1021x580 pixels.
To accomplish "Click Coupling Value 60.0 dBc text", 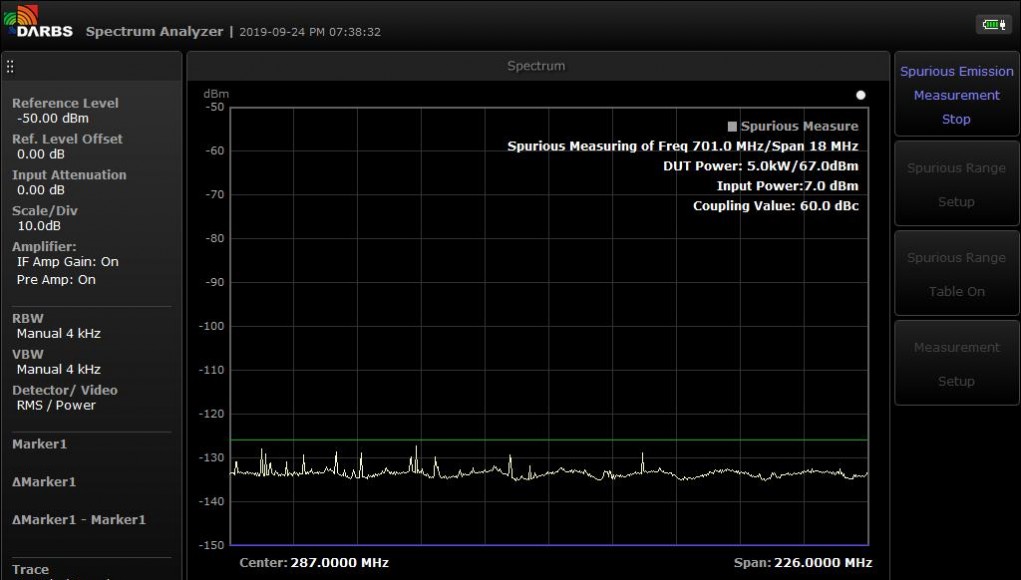I will [776, 206].
